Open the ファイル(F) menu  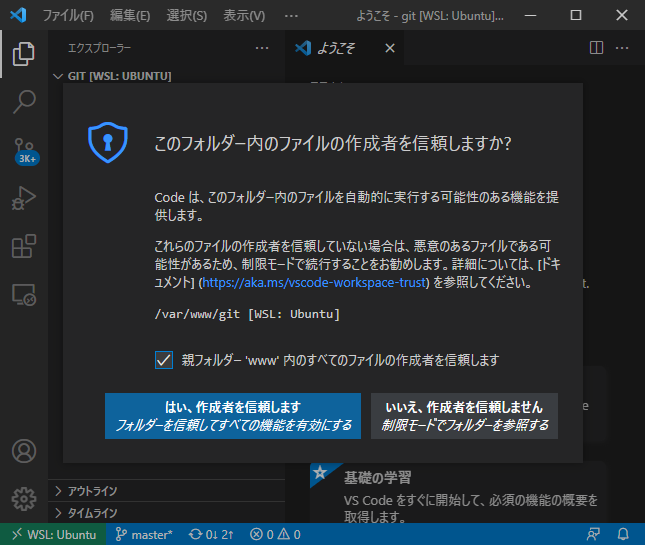click(x=68, y=16)
